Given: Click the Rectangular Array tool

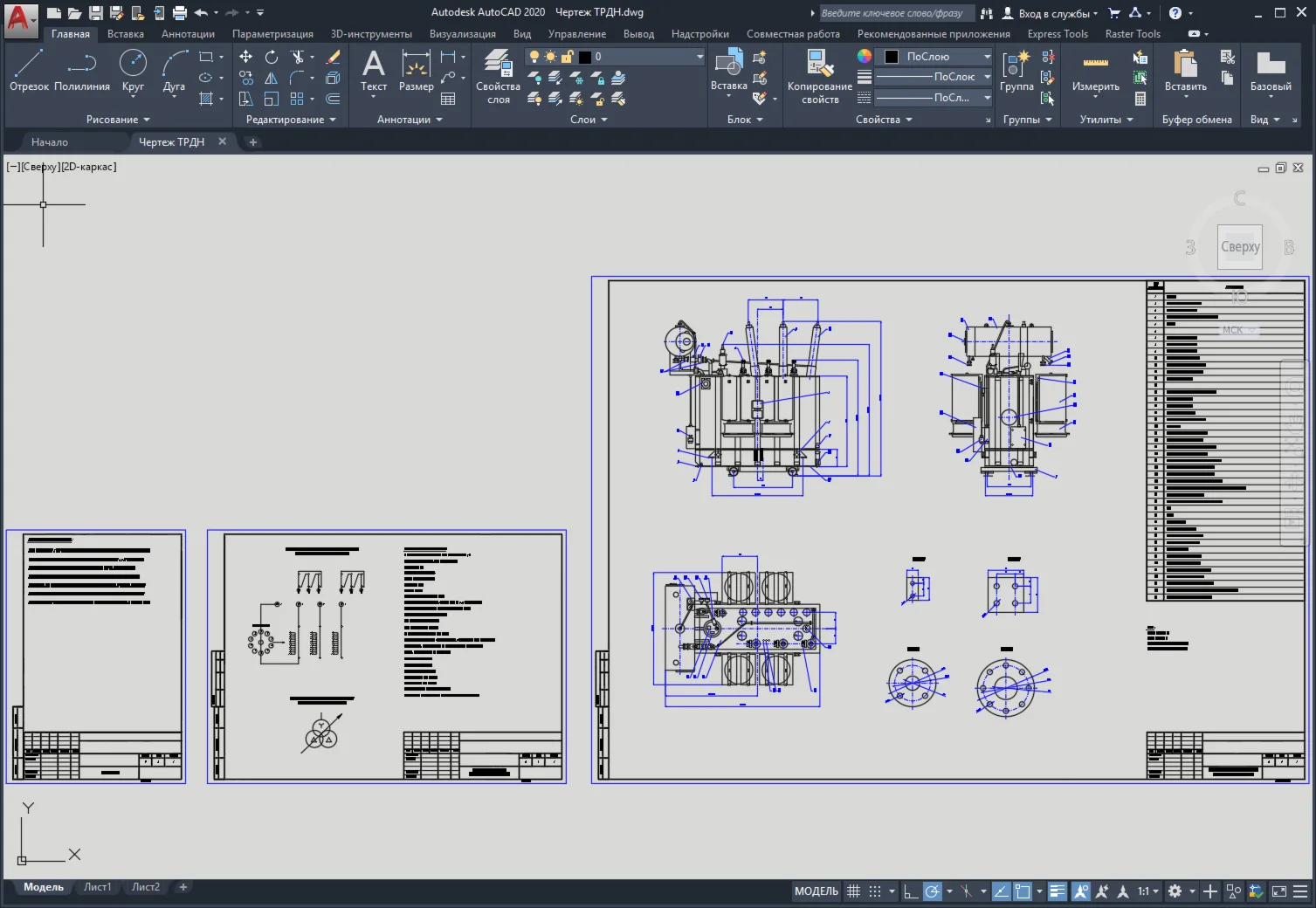Looking at the screenshot, I should pyautogui.click(x=298, y=99).
